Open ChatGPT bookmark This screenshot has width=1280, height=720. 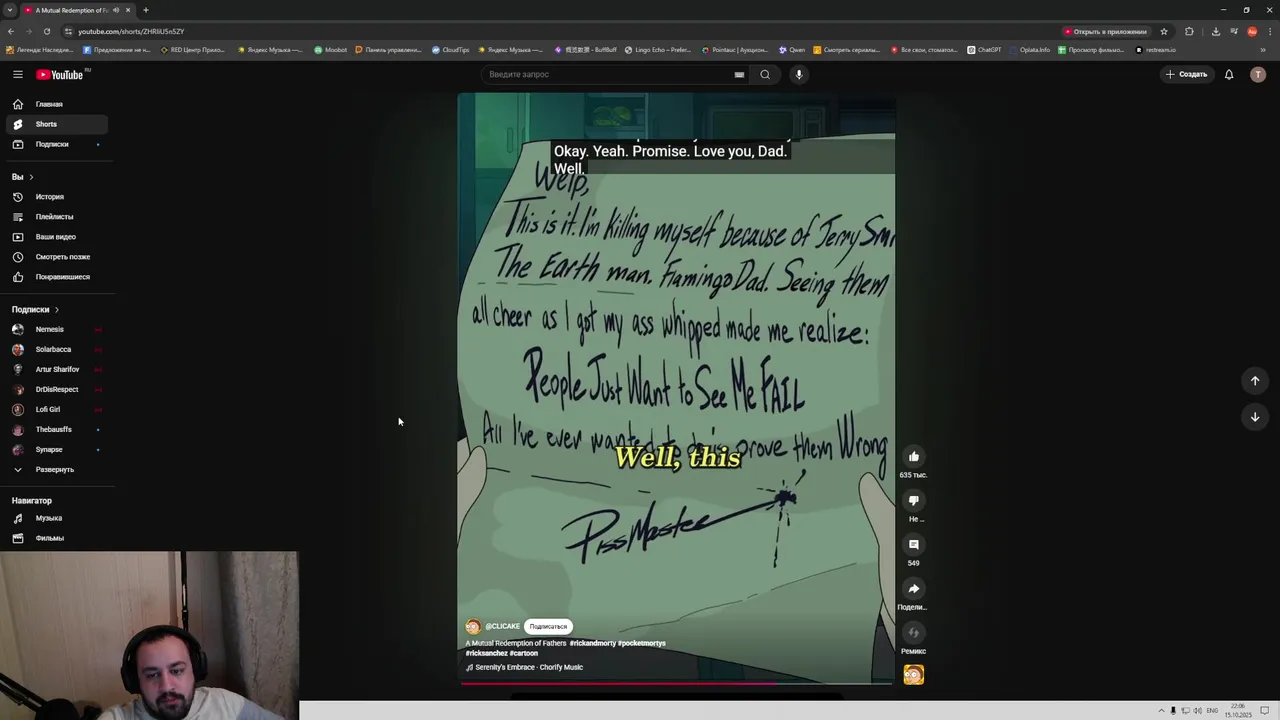coord(984,49)
